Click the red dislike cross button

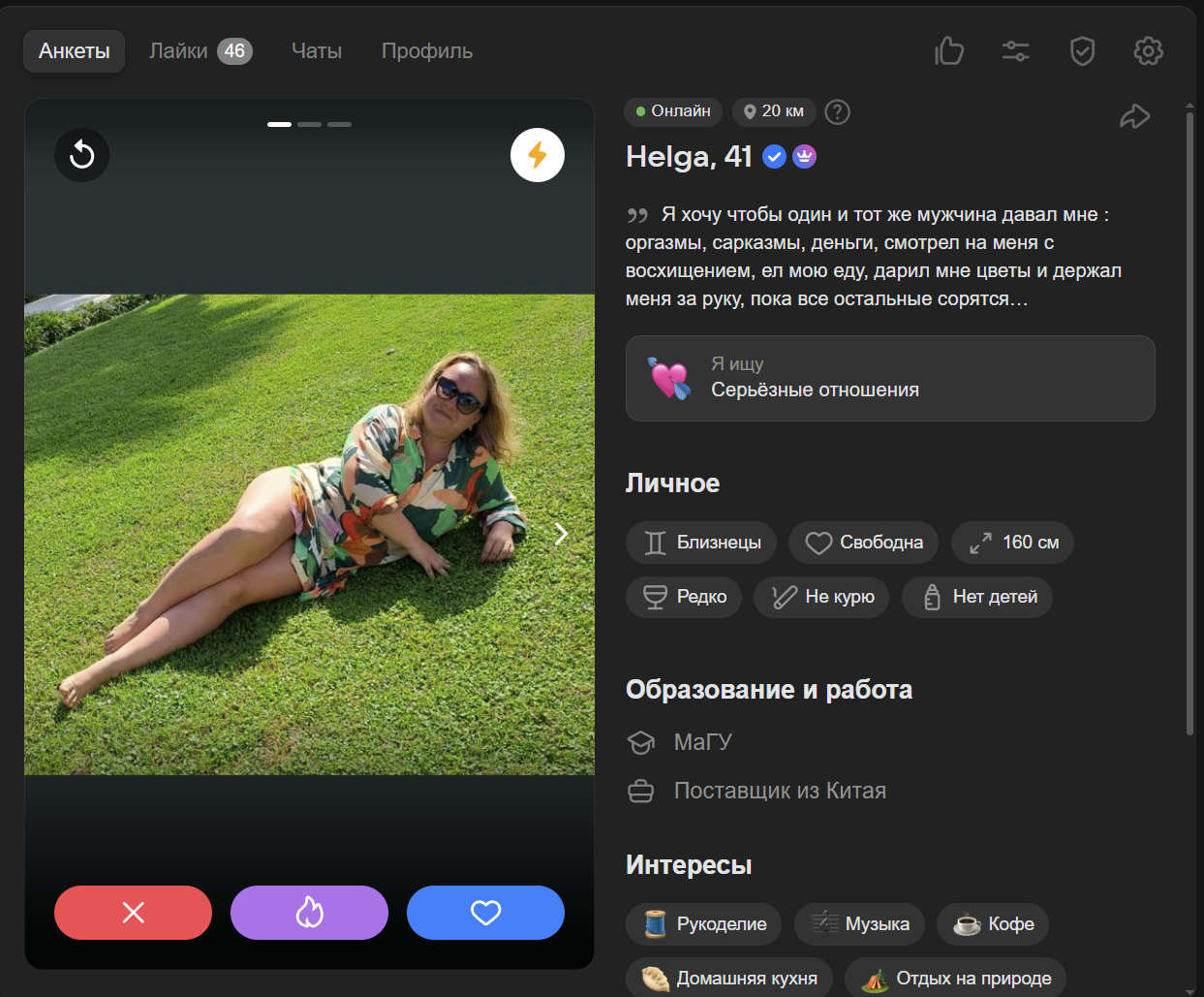(134, 913)
